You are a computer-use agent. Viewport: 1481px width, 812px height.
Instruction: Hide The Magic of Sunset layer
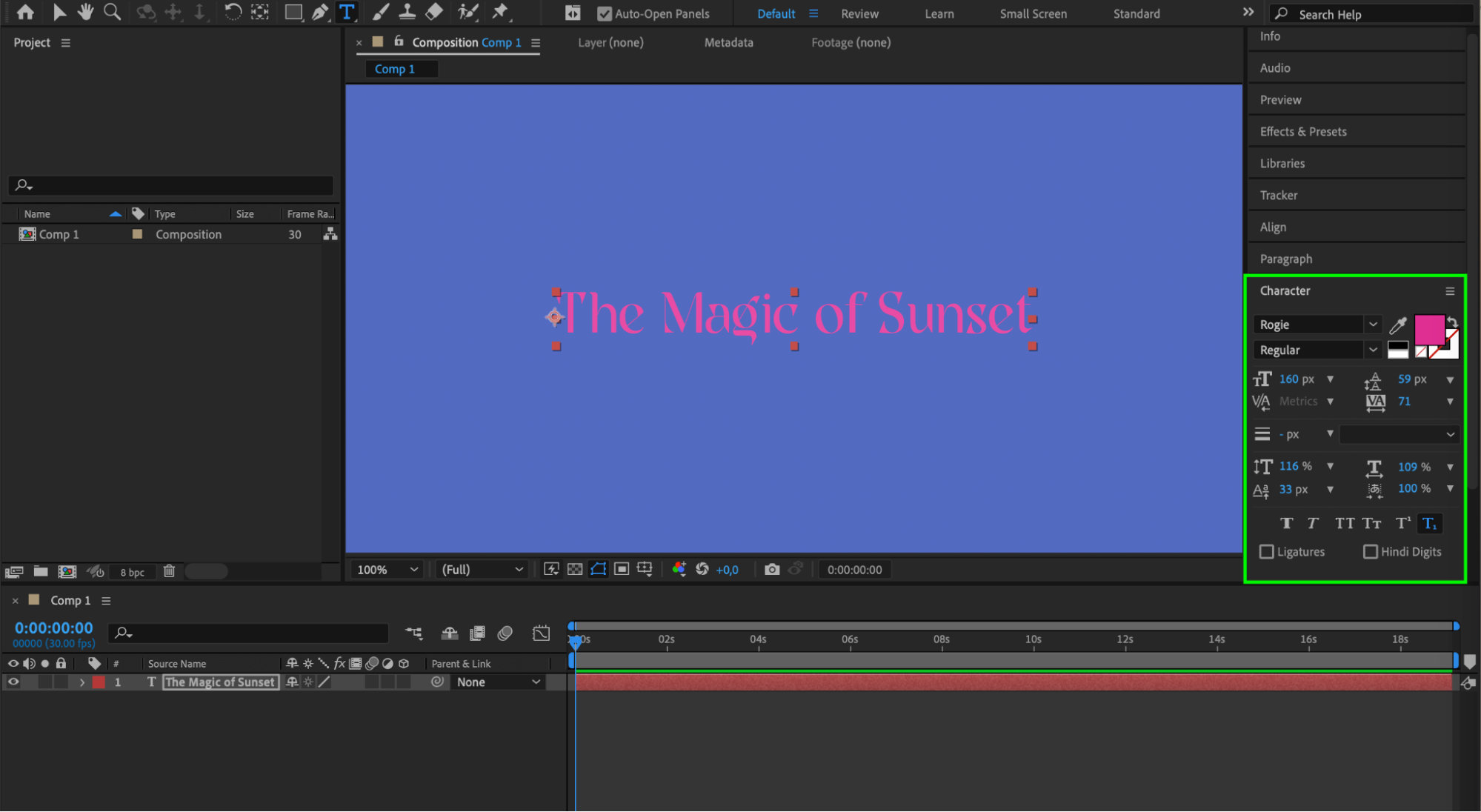click(13, 682)
